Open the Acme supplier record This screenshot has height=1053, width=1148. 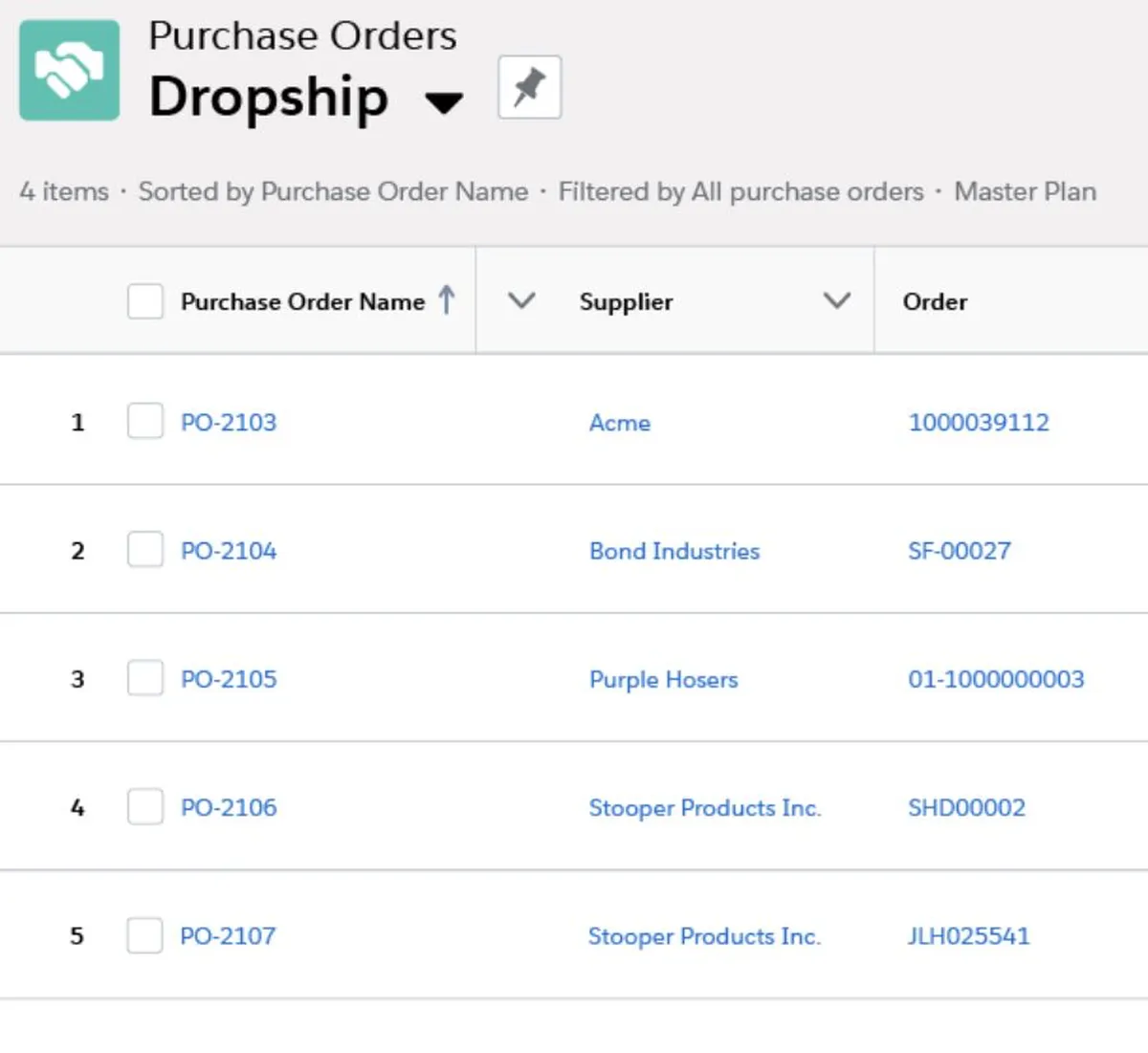pyautogui.click(x=620, y=422)
